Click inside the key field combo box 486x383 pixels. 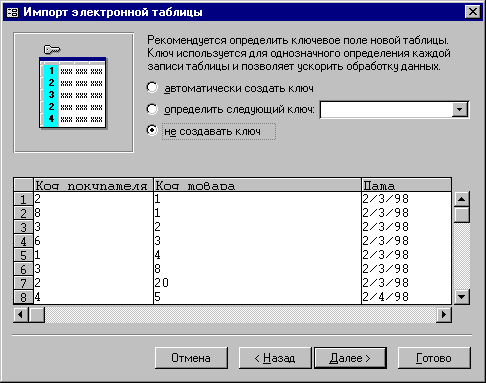[386, 109]
